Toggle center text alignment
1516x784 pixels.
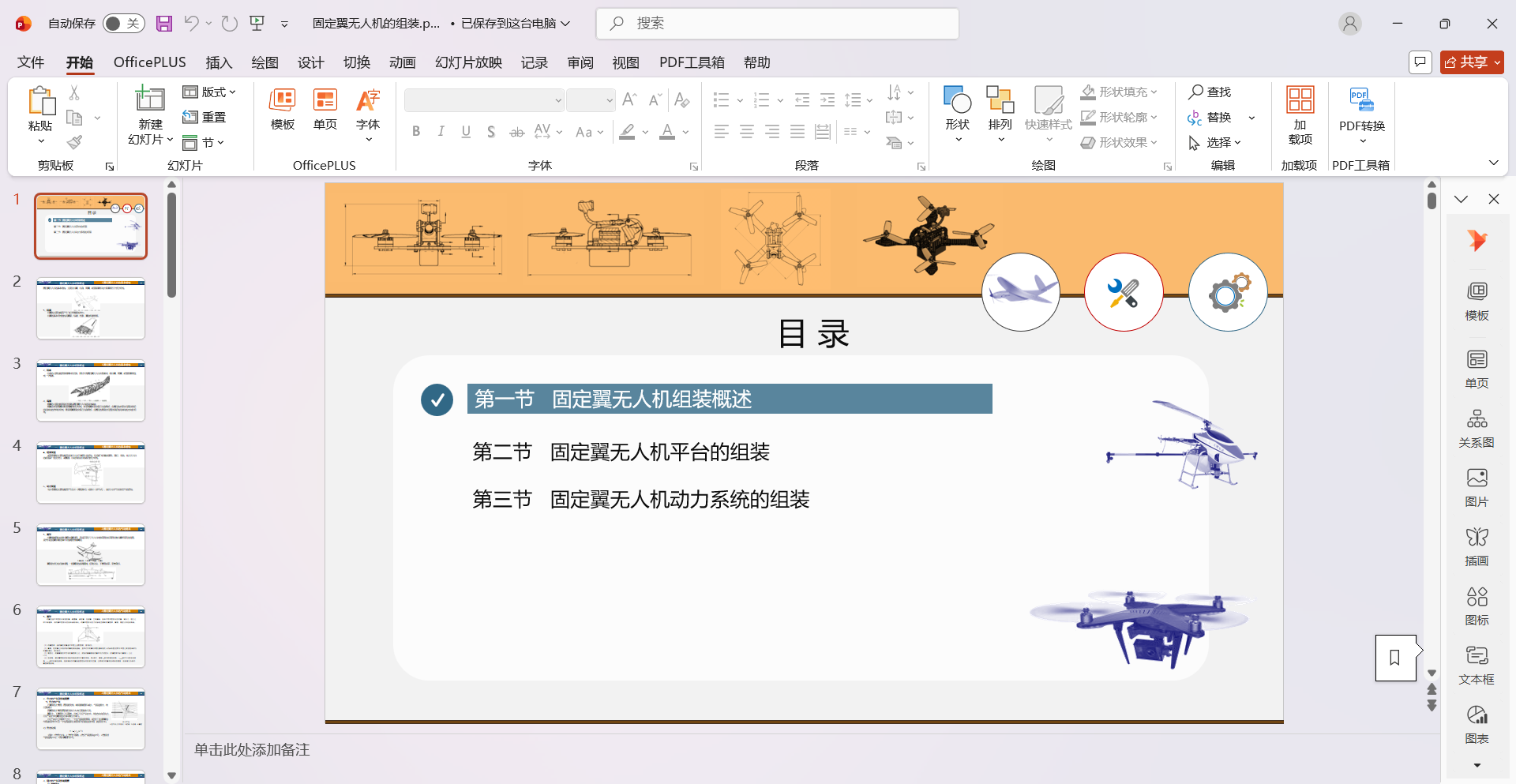pyautogui.click(x=747, y=132)
